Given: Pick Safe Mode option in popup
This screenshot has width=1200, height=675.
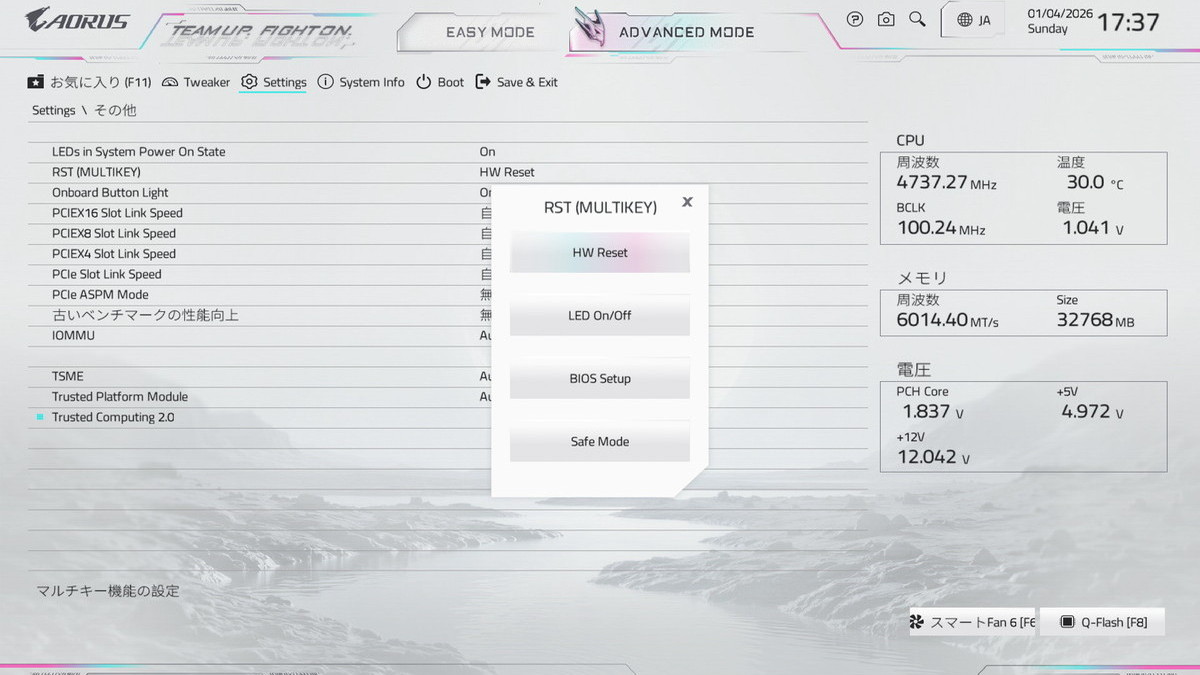Looking at the screenshot, I should pos(600,442).
